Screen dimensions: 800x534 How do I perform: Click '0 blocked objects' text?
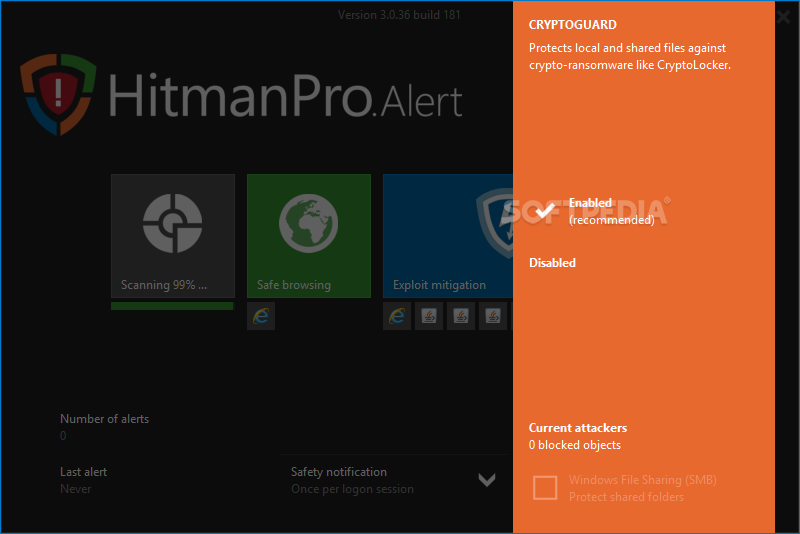(x=574, y=445)
